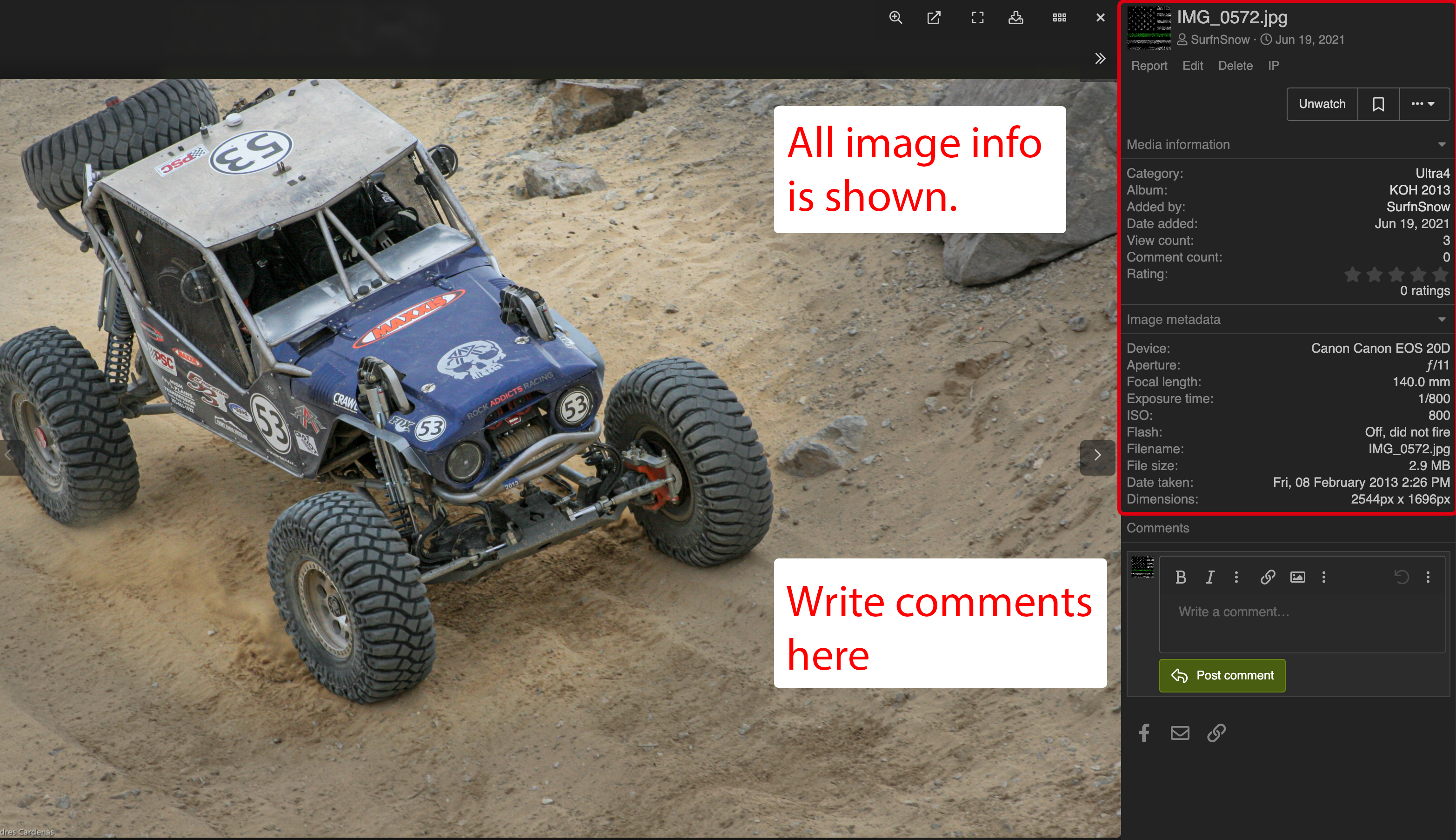1456x840 pixels.
Task: Toggle italic formatting in comment editor
Action: click(1210, 577)
